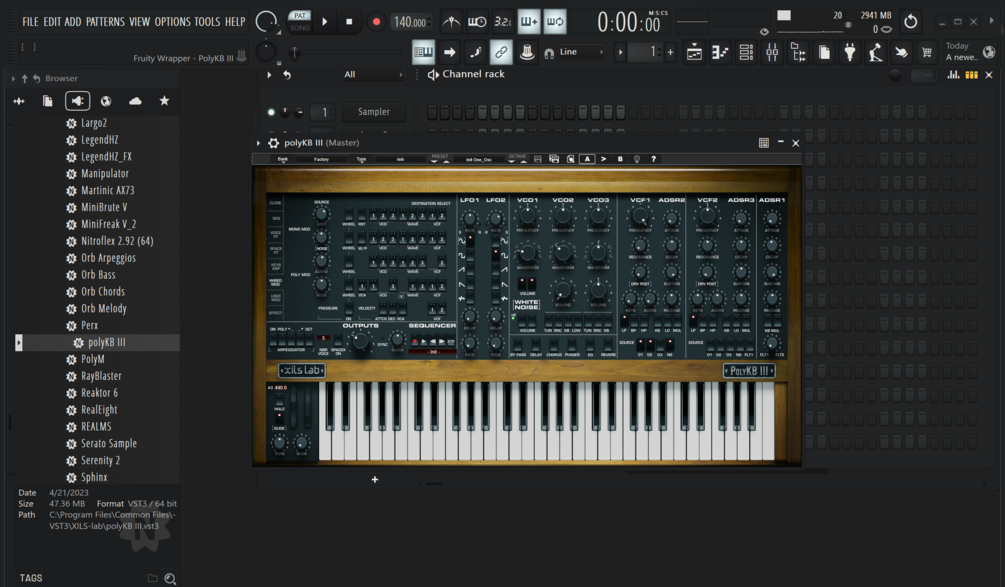
Task: Click the Play button in transport
Action: tap(325, 22)
